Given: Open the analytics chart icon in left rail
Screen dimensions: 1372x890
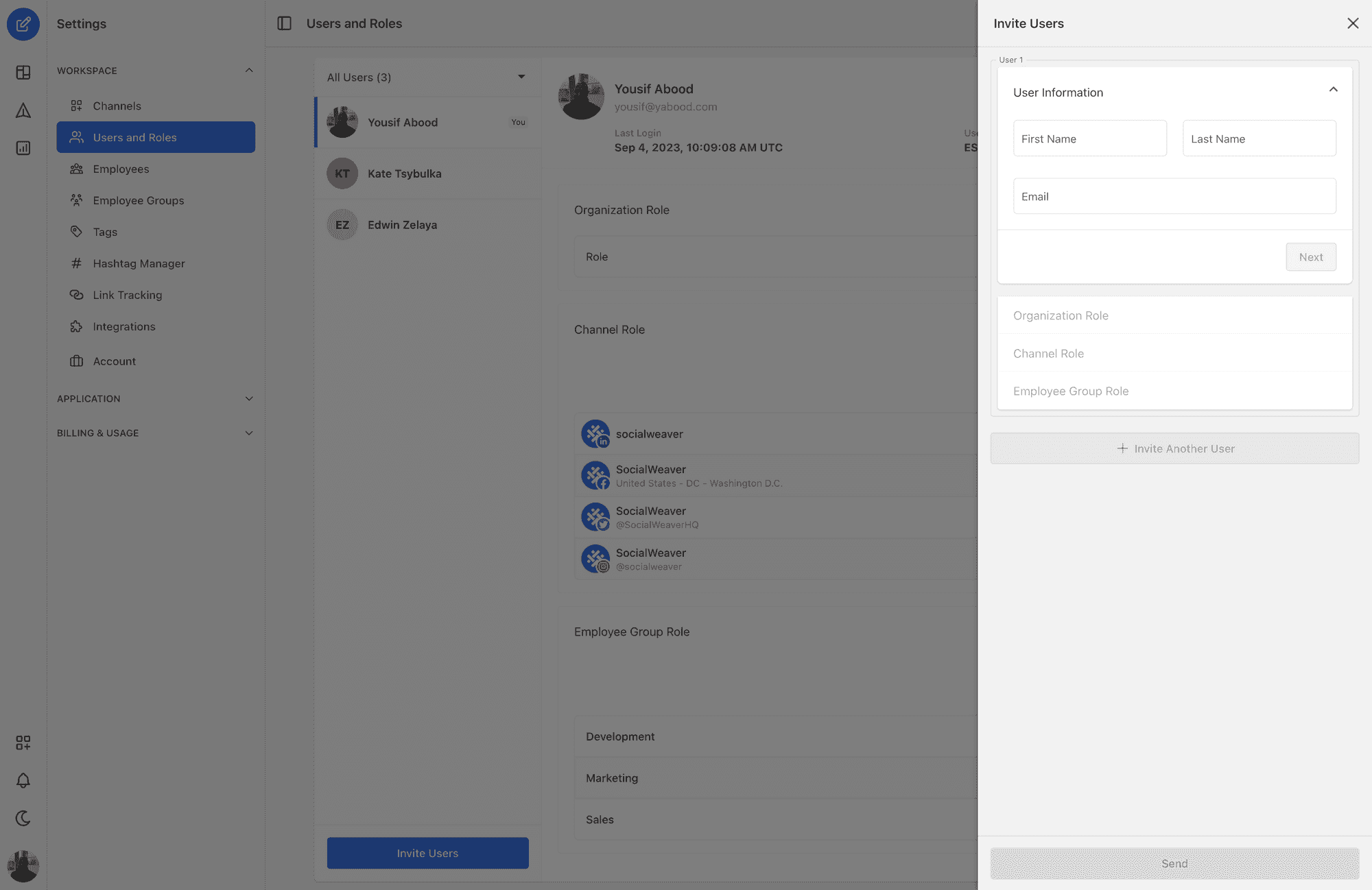Looking at the screenshot, I should pyautogui.click(x=23, y=148).
